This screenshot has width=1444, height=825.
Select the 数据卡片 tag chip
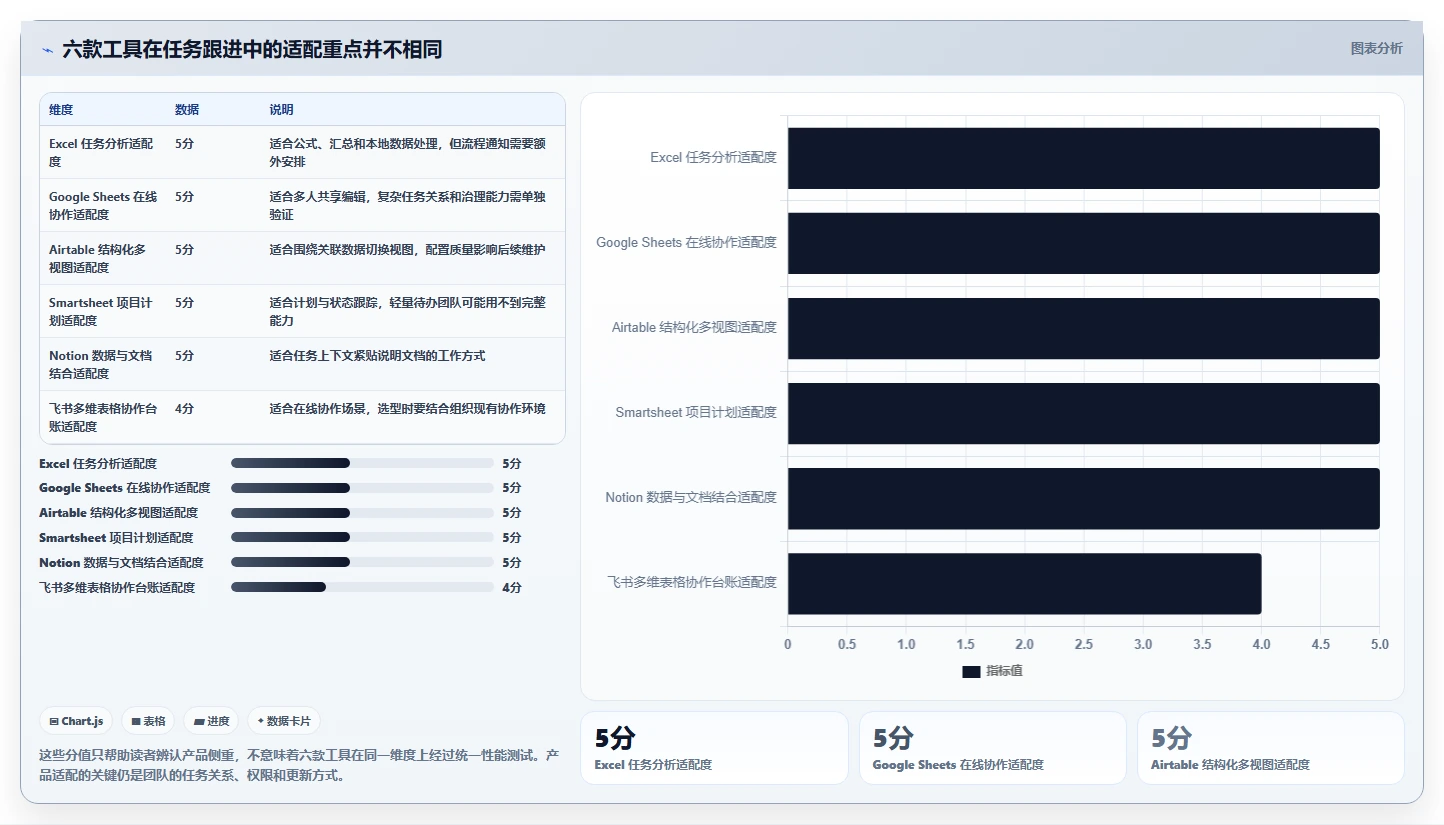tap(284, 721)
